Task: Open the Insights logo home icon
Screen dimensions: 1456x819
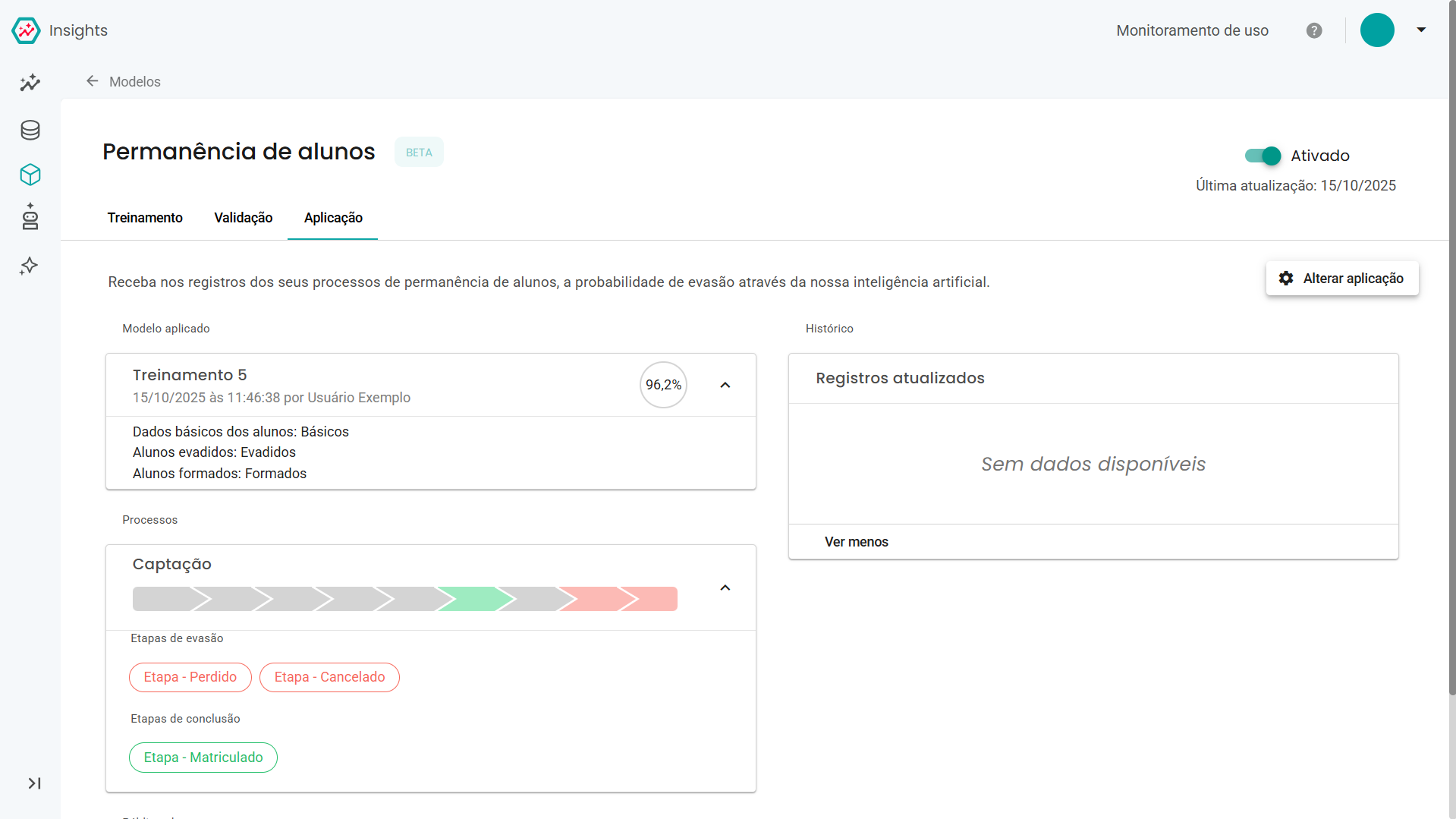Action: point(26,30)
